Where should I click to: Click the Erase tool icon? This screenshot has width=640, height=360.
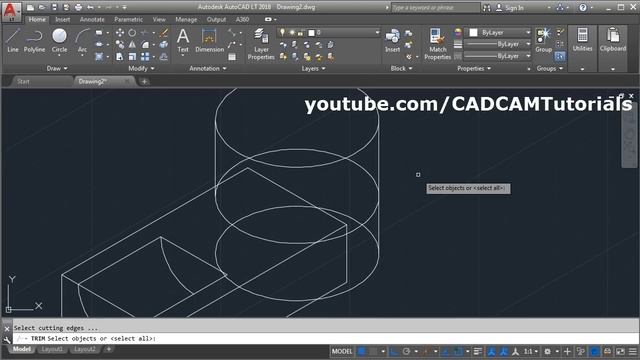(x=164, y=33)
